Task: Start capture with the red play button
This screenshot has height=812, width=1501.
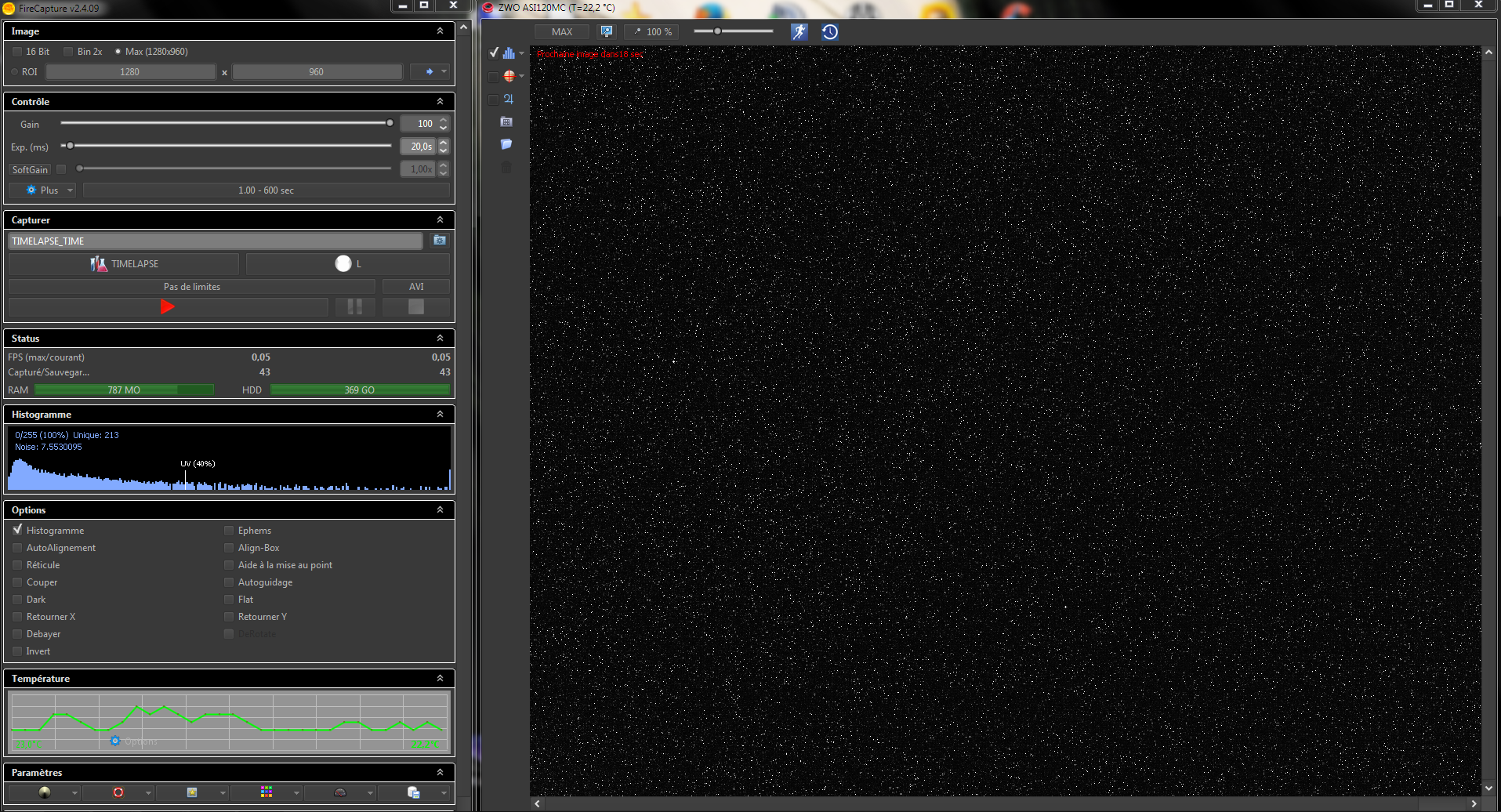Action: pyautogui.click(x=168, y=306)
